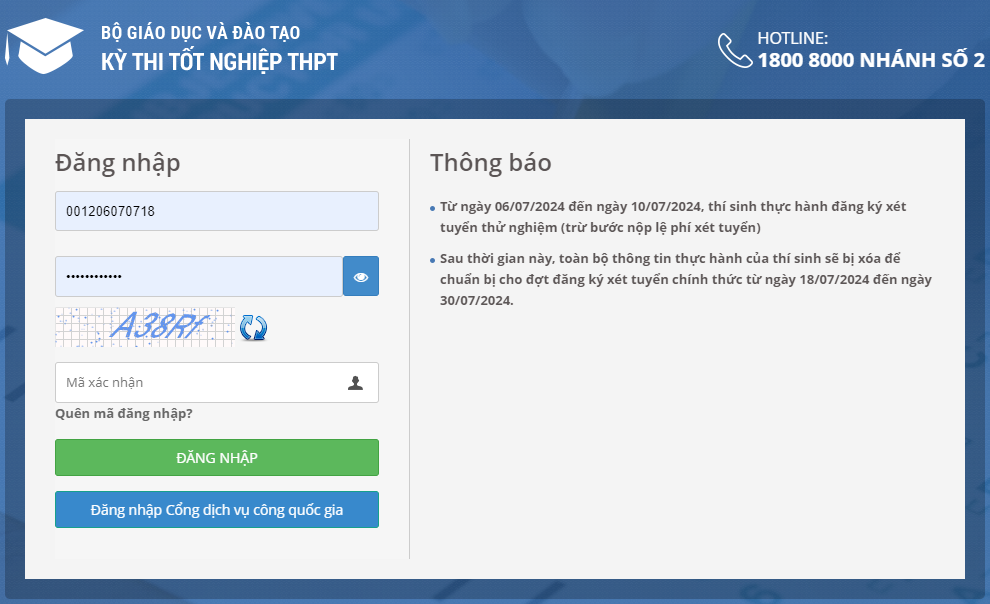Click the user icon in Mã xác nhận field
This screenshot has width=990, height=604.
click(355, 382)
